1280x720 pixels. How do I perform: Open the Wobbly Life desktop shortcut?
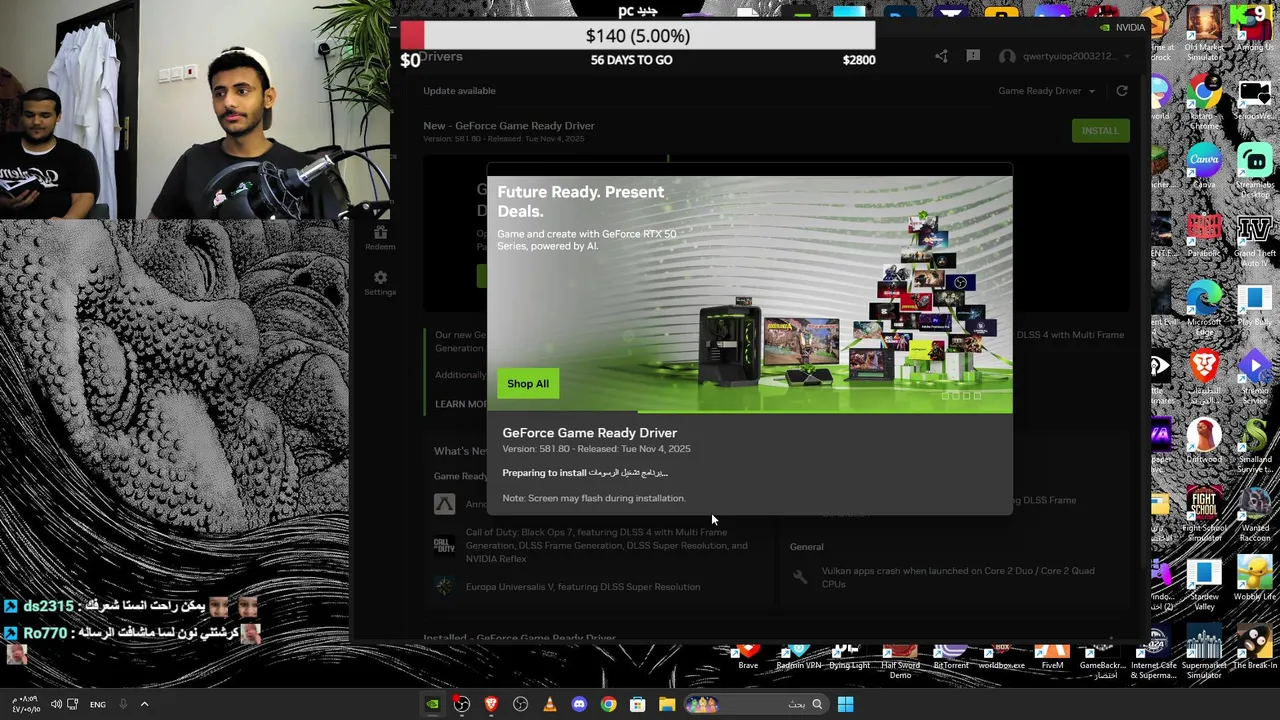coord(1254,579)
